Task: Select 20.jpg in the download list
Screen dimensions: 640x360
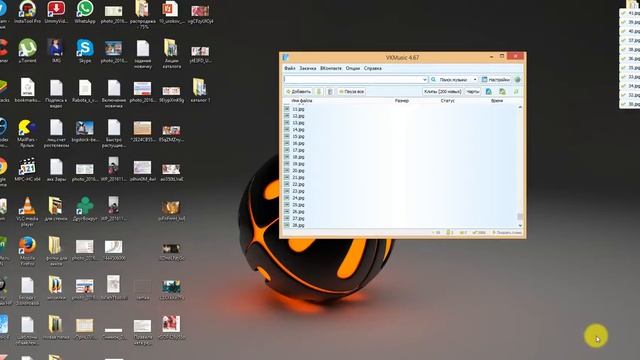Action: click(x=298, y=171)
